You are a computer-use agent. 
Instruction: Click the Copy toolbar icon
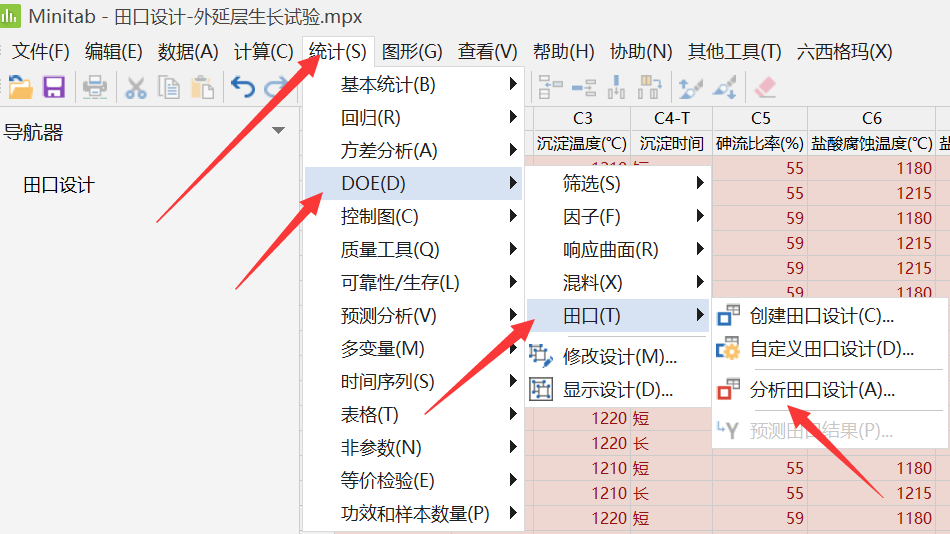(169, 87)
